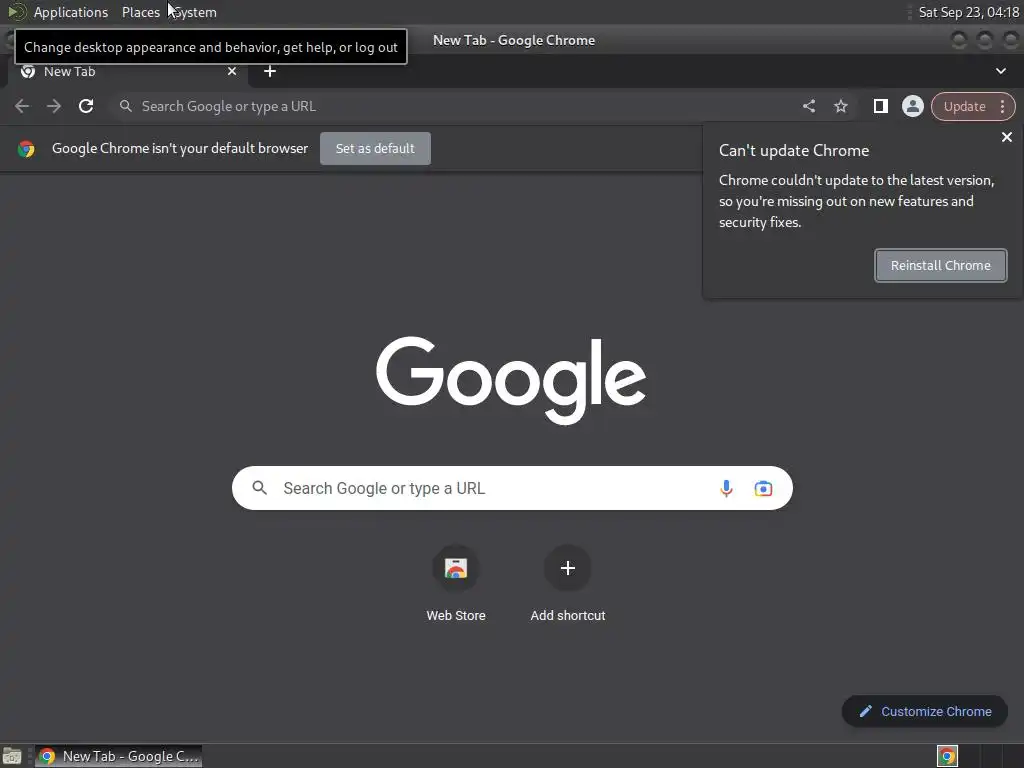1024x768 pixels.
Task: Close the New Tab tab
Action: pos(232,71)
